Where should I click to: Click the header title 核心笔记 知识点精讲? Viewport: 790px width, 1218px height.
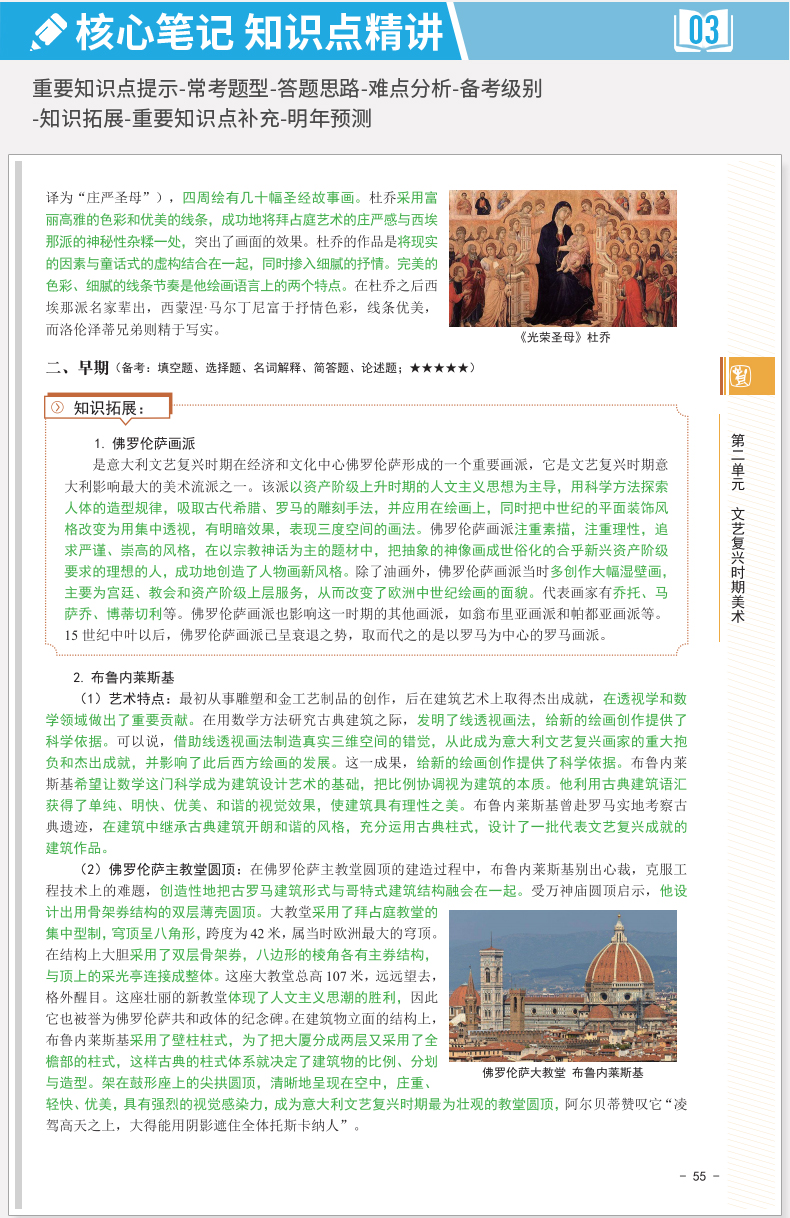click(259, 32)
